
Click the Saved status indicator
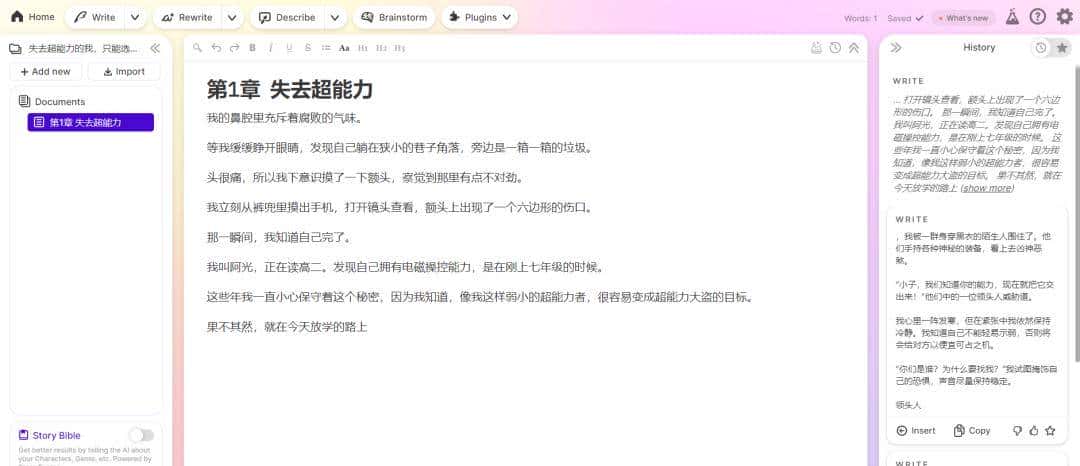(904, 19)
